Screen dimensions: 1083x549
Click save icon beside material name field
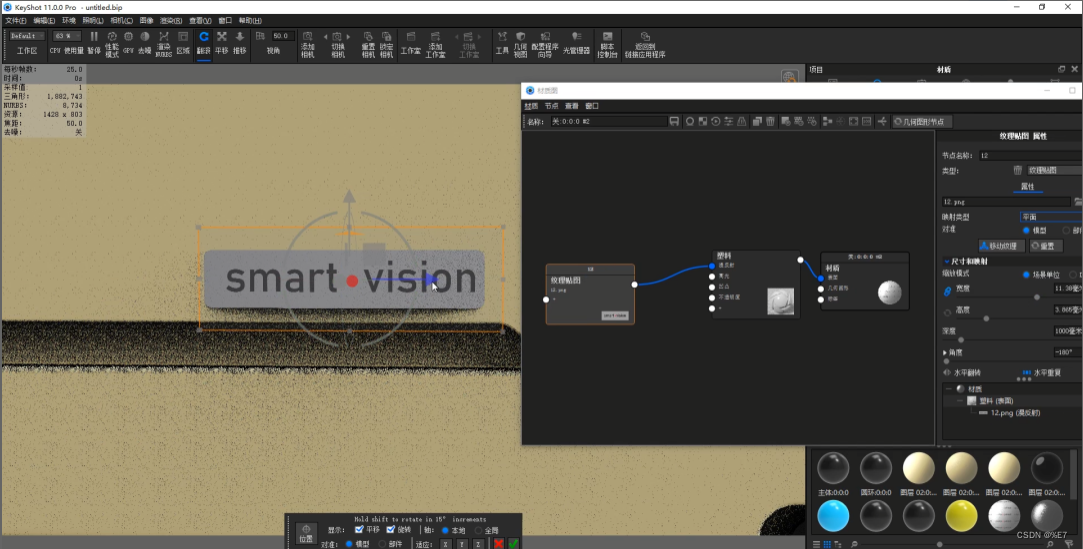click(674, 122)
